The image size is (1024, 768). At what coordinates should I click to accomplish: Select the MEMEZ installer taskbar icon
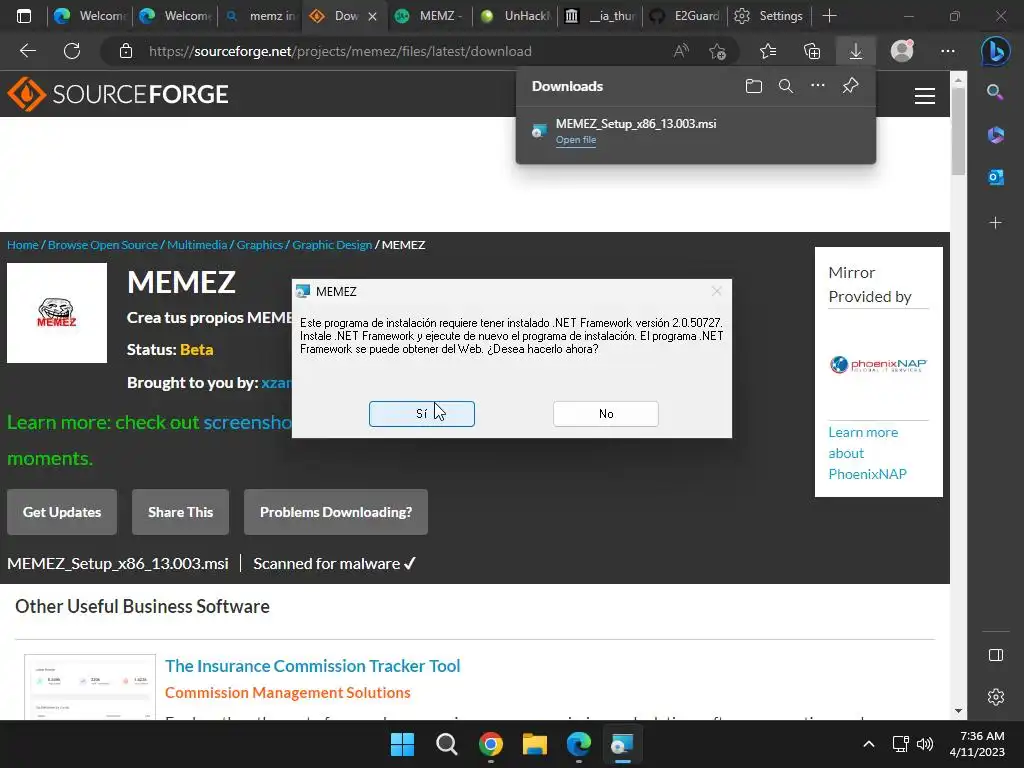622,744
